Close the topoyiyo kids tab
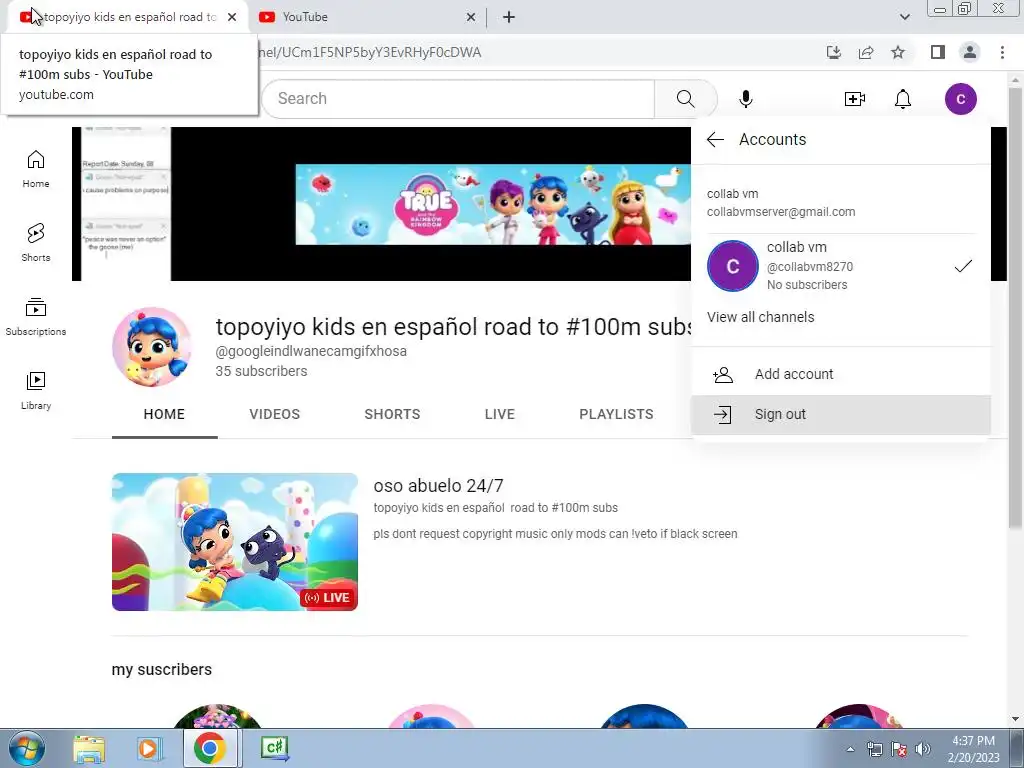1024x768 pixels. click(x=232, y=17)
